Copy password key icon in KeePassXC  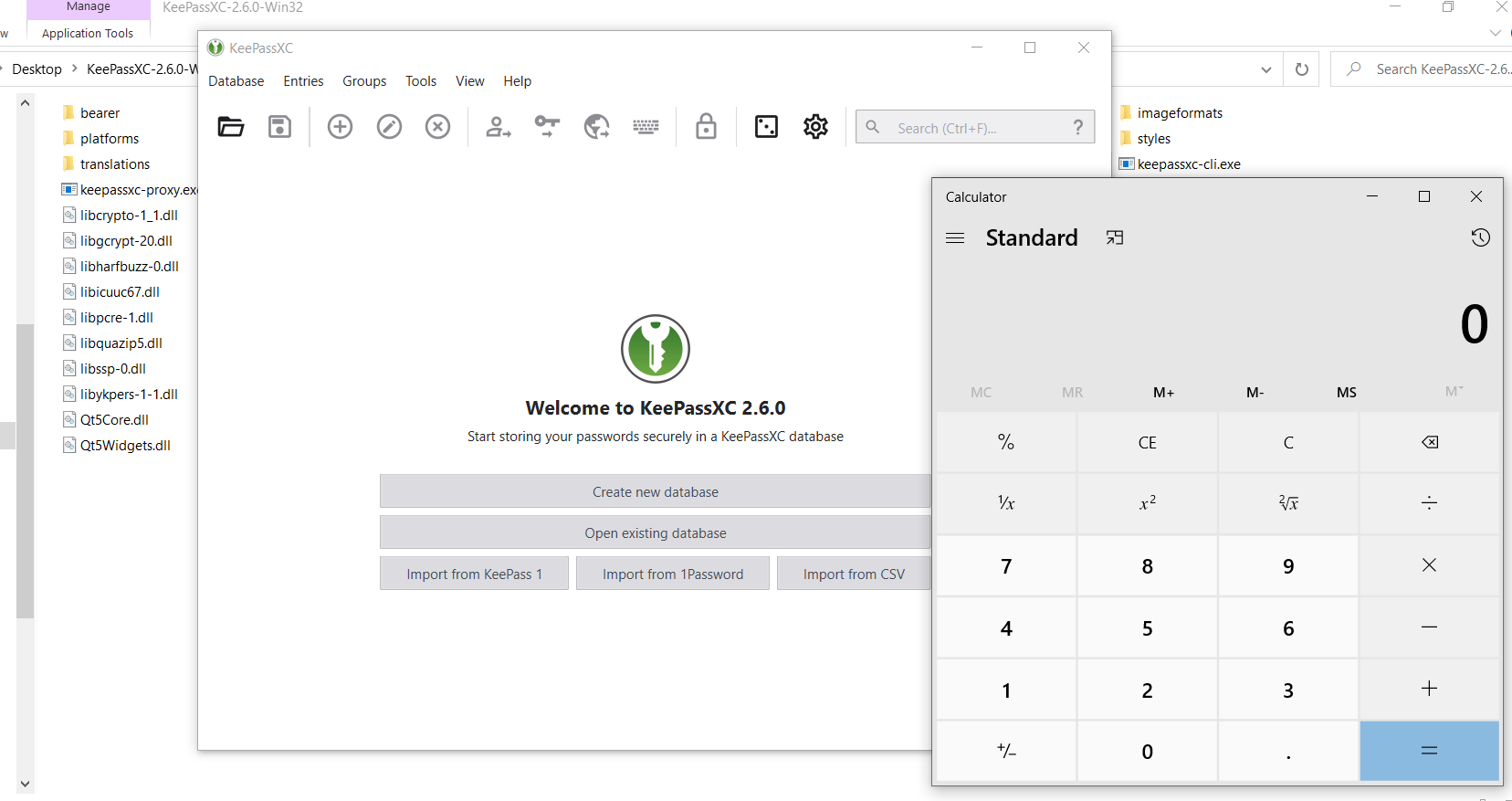(547, 127)
